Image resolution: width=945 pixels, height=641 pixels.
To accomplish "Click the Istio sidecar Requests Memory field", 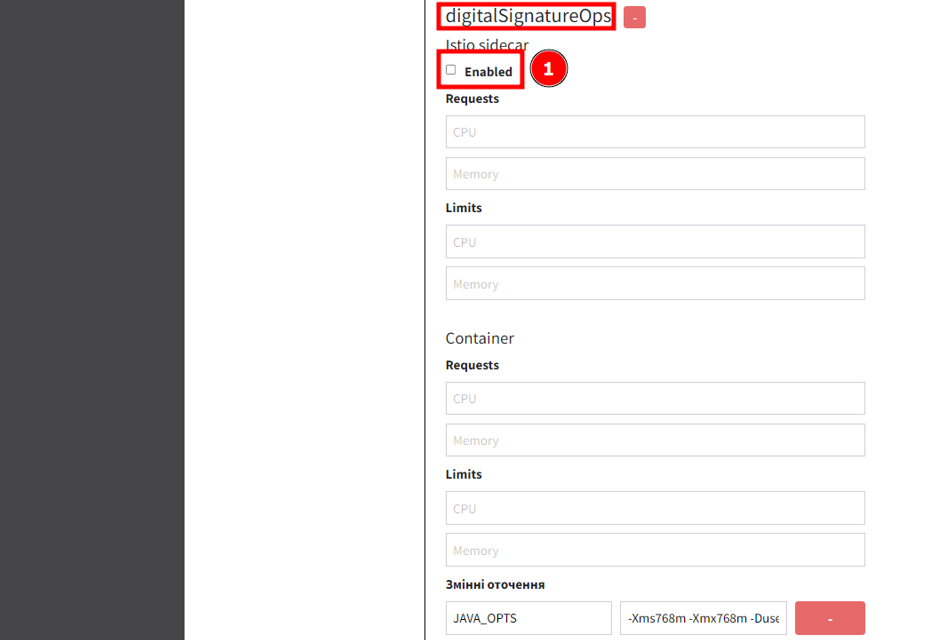I will click(655, 174).
